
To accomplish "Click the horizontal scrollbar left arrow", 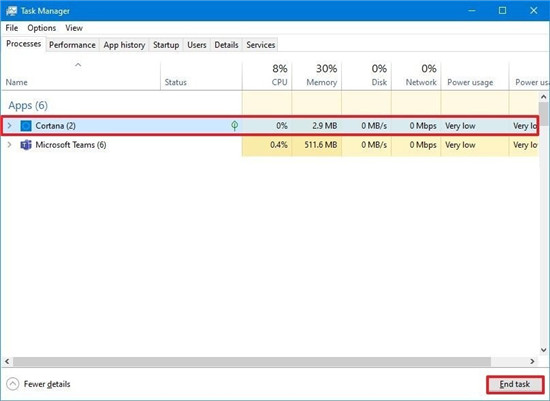I will (7, 361).
